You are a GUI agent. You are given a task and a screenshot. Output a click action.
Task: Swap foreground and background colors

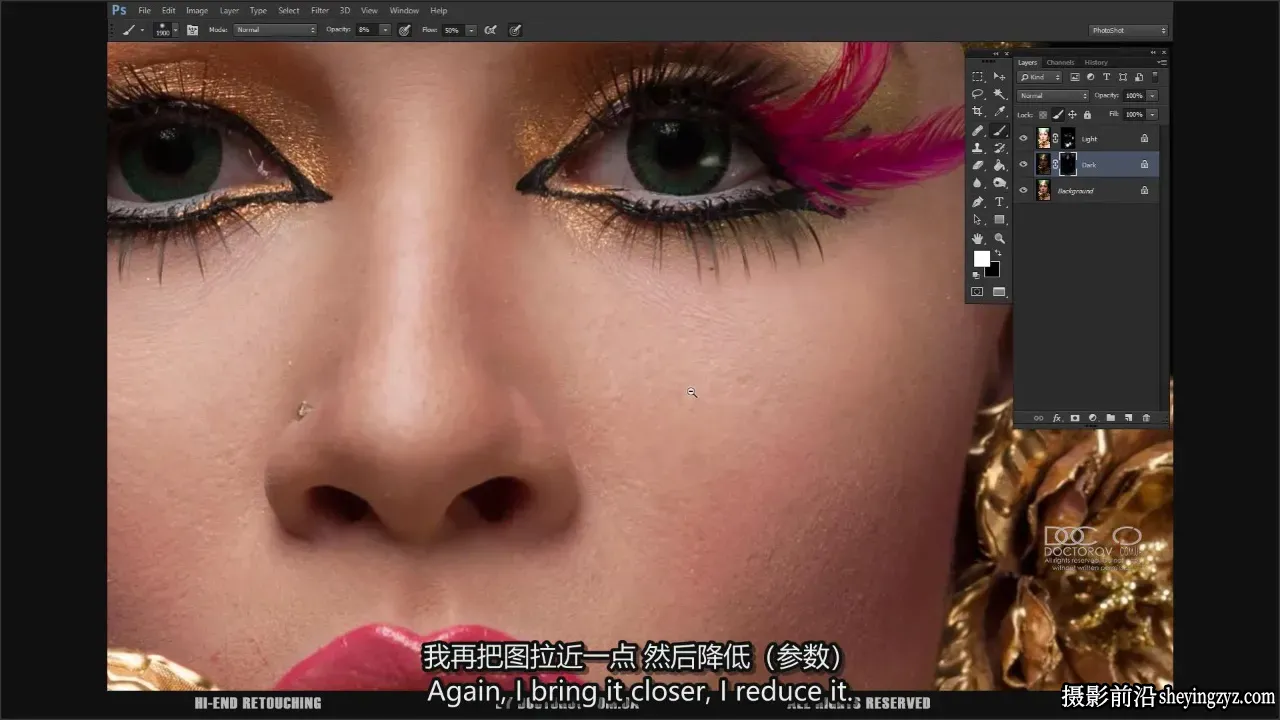pyautogui.click(x=997, y=253)
